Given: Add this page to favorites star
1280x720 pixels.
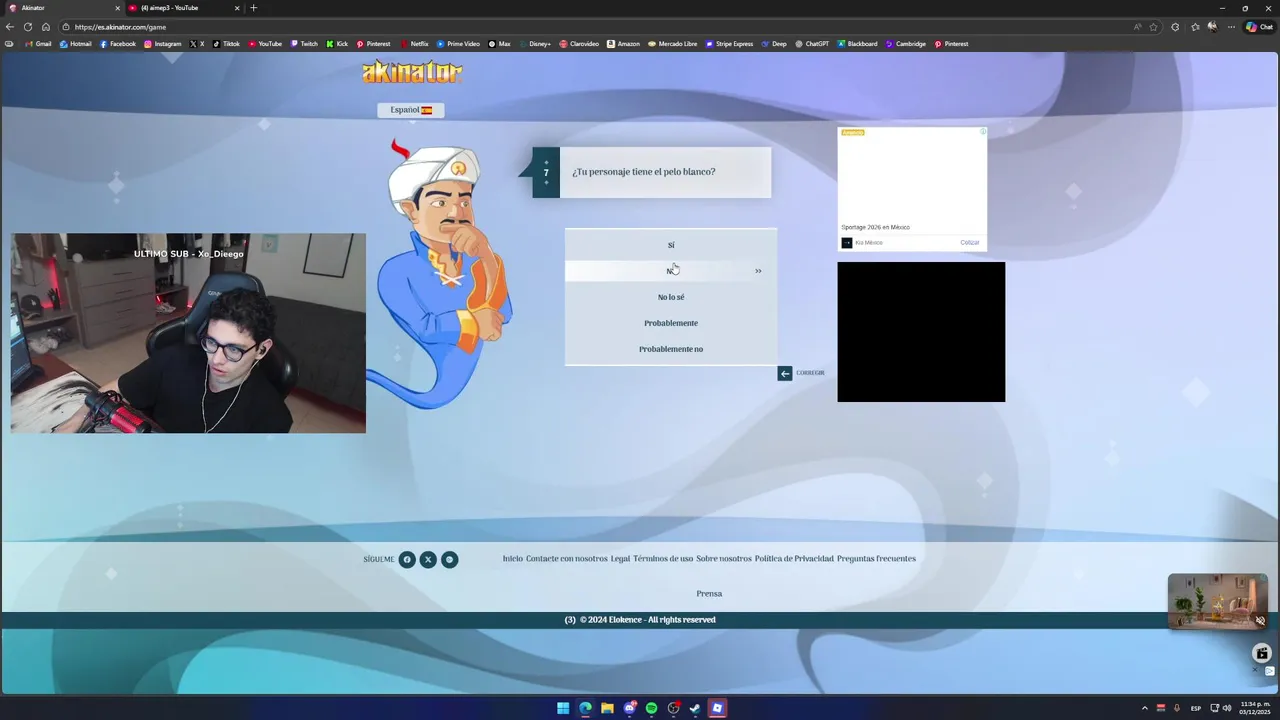Looking at the screenshot, I should point(1153,27).
